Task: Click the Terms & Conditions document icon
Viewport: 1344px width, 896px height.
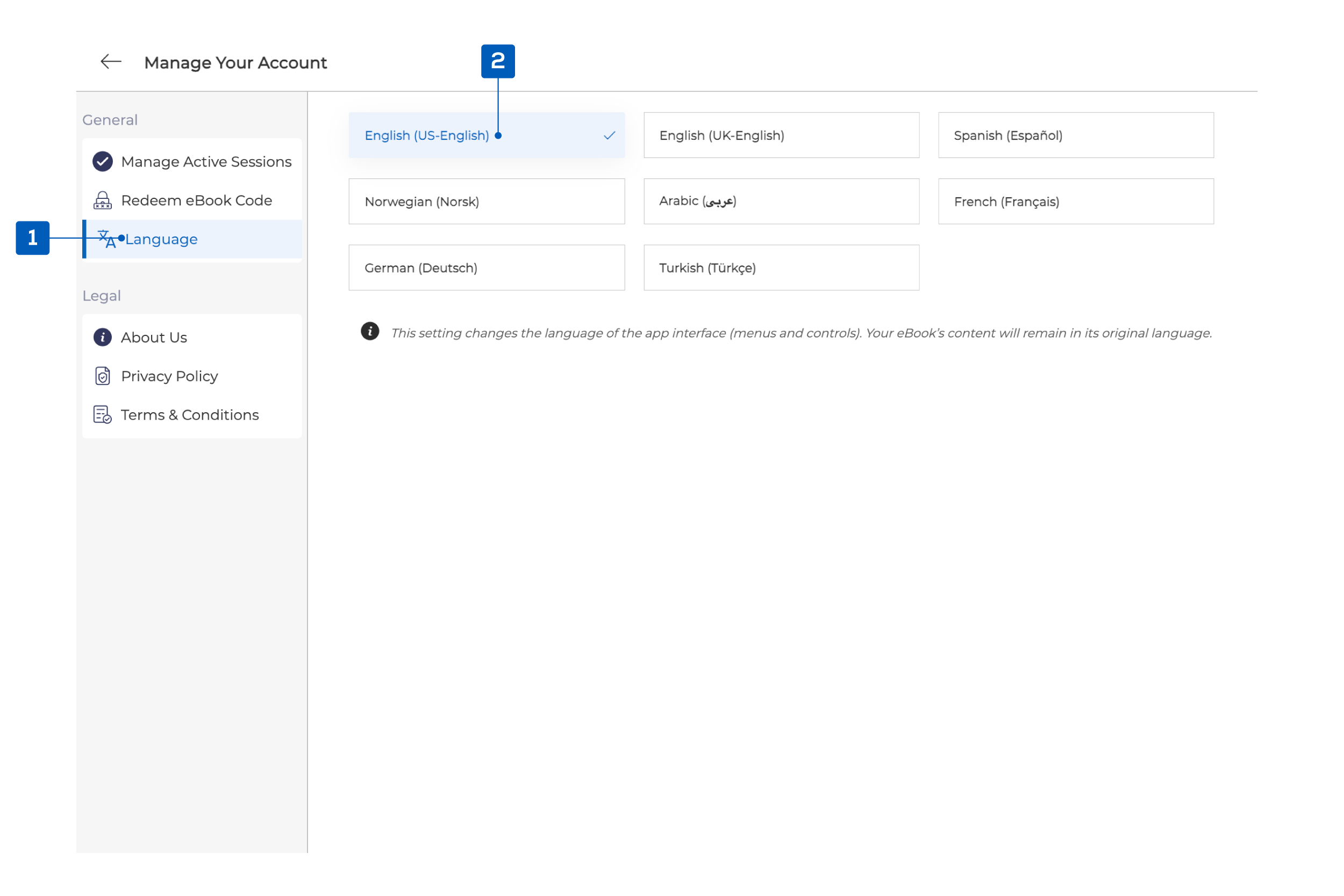Action: [x=103, y=415]
